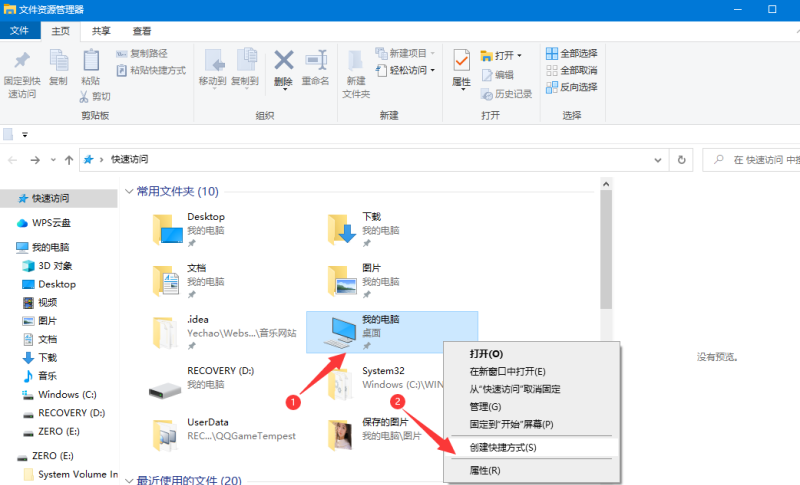Open the 复制到 dropdown button
The width and height of the screenshot is (800, 485).
pyautogui.click(x=245, y=70)
